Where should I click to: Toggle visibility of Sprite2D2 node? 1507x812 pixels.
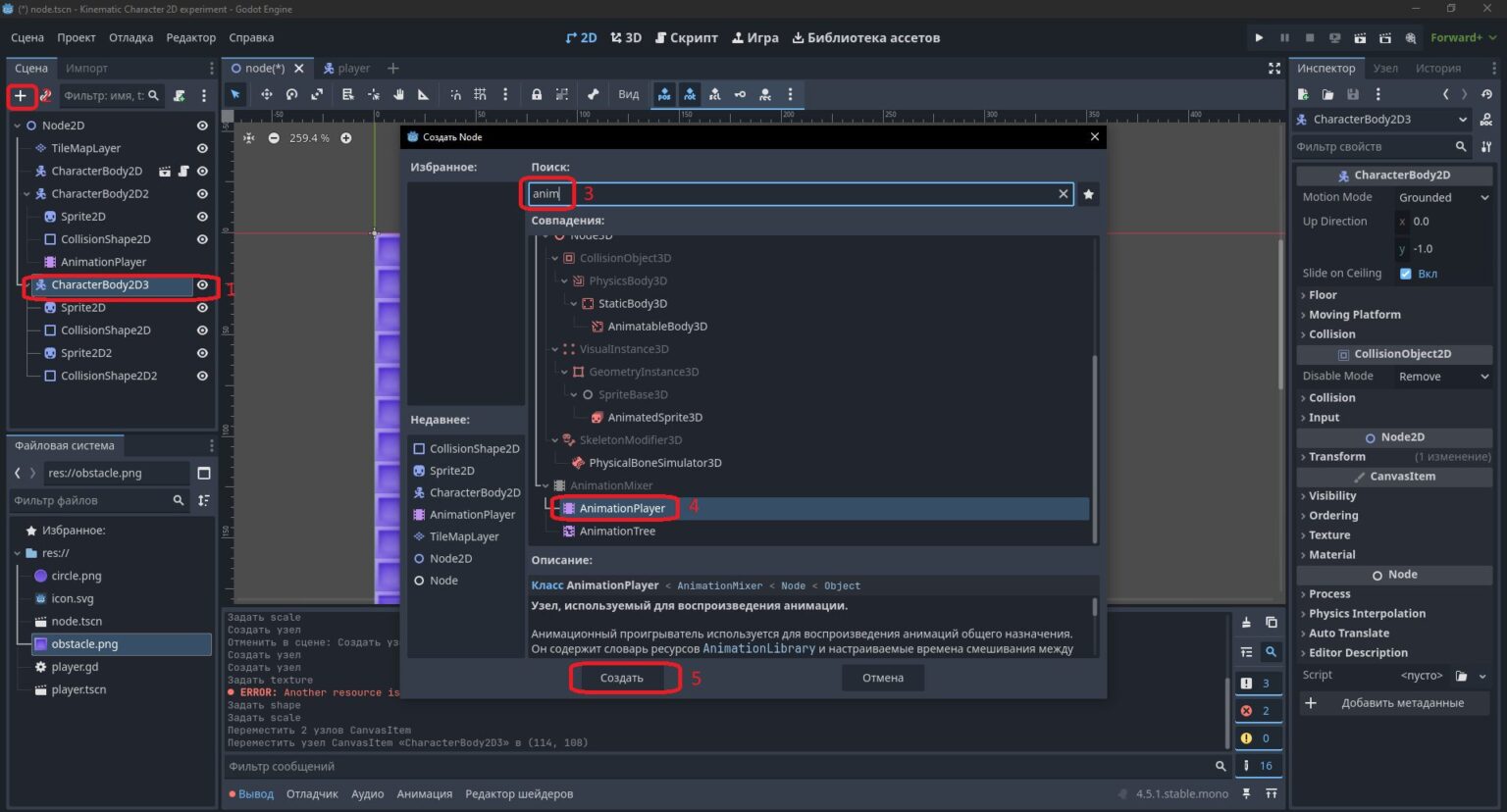coord(202,353)
